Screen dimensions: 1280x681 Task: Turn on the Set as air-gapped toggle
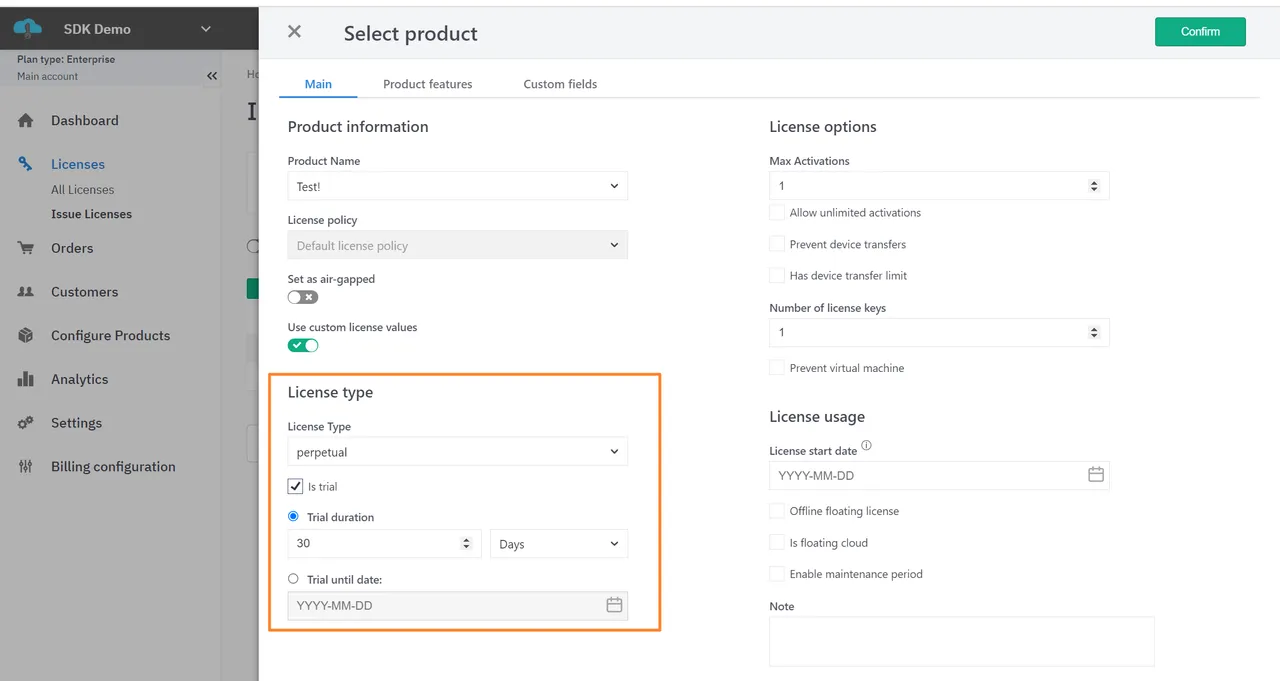[x=302, y=297]
